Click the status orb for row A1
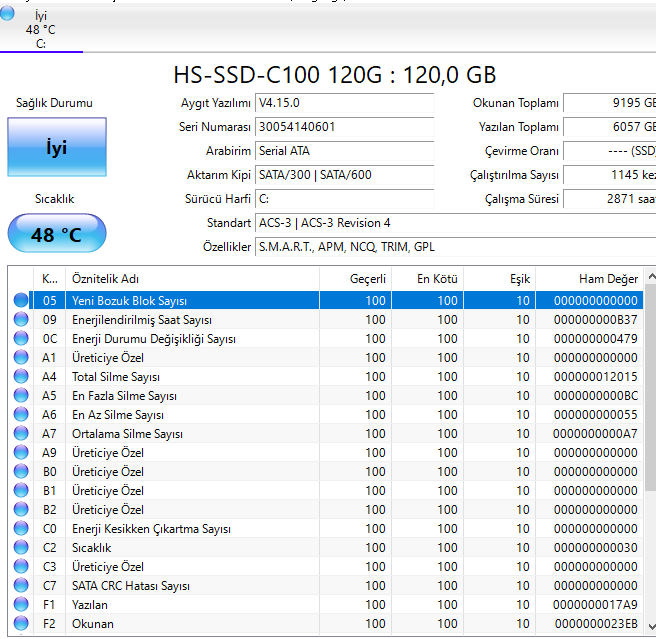Viewport: 656px width, 639px height. [21, 358]
